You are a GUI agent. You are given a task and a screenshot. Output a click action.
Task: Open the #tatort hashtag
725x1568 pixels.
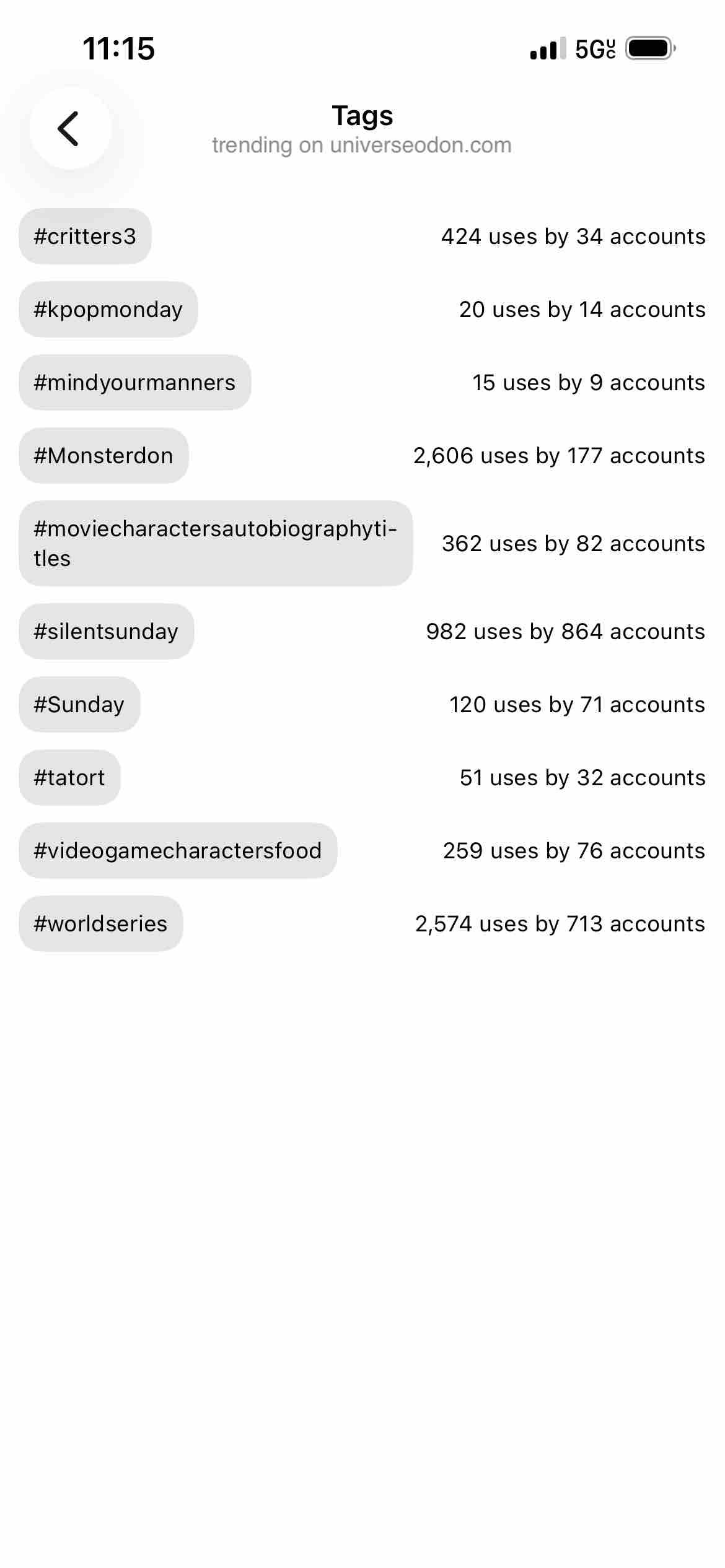(x=69, y=778)
